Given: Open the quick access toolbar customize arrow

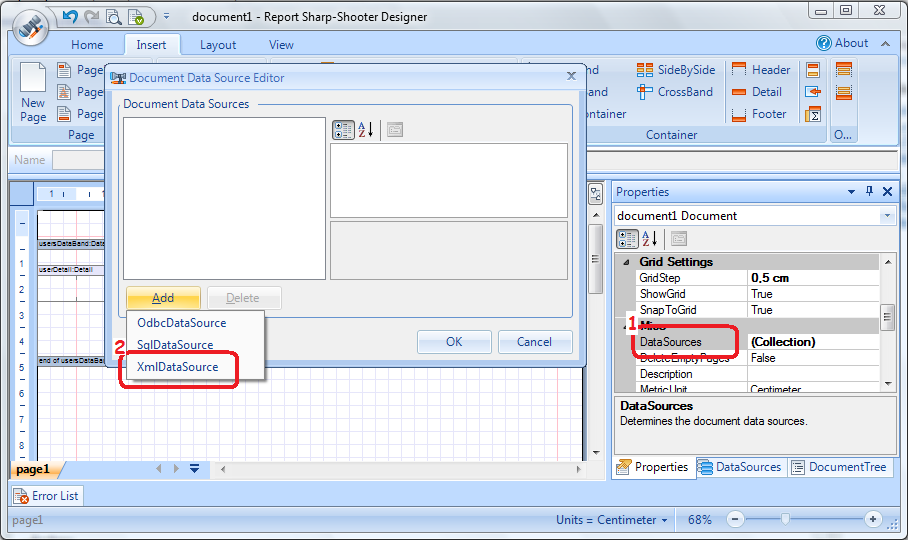Looking at the screenshot, I should [x=166, y=17].
